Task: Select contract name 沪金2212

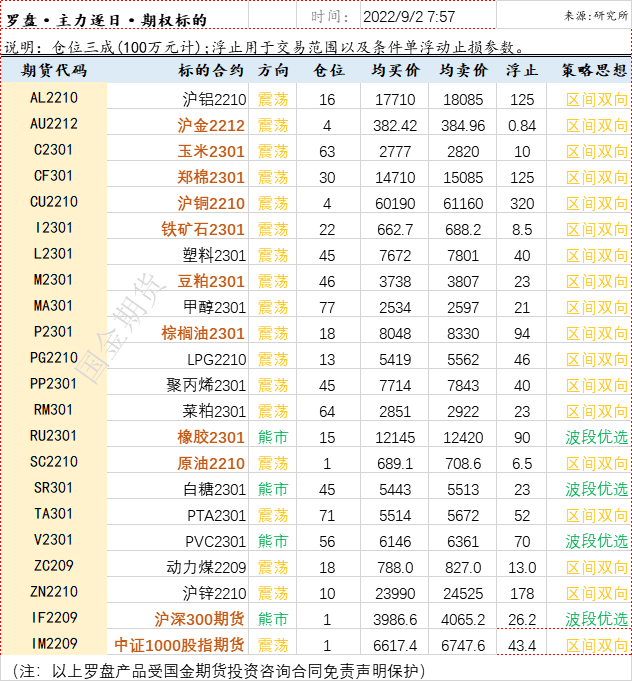Action: (211, 126)
